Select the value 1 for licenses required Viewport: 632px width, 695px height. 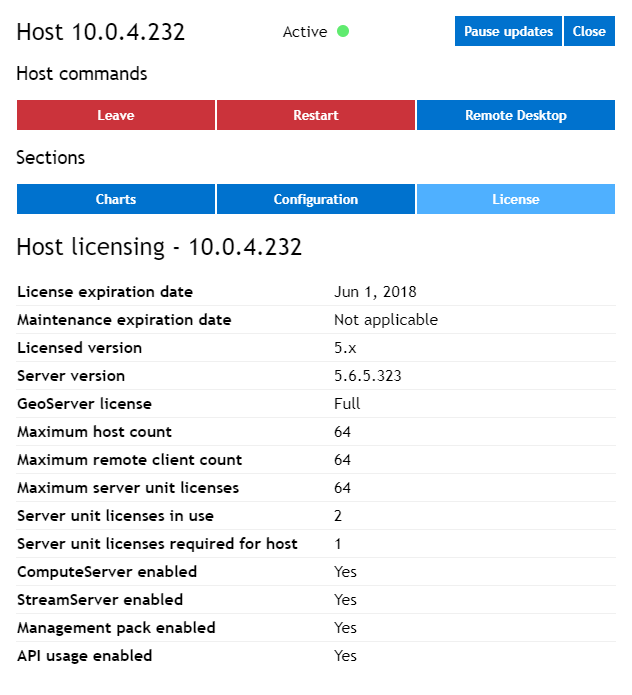point(338,544)
